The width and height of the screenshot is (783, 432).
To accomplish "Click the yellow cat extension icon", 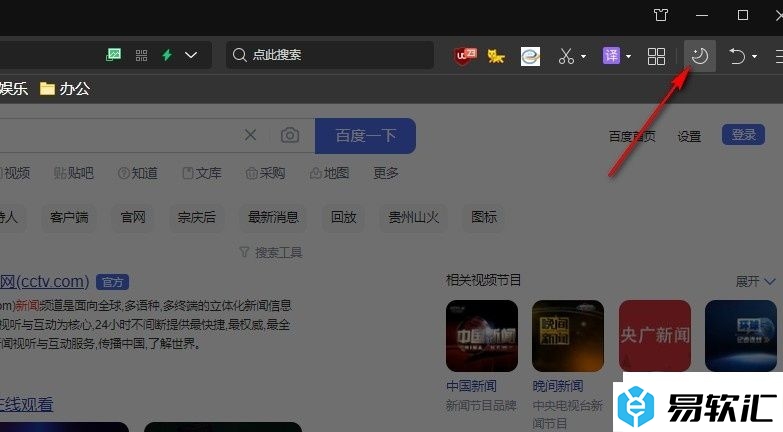I will (496, 56).
